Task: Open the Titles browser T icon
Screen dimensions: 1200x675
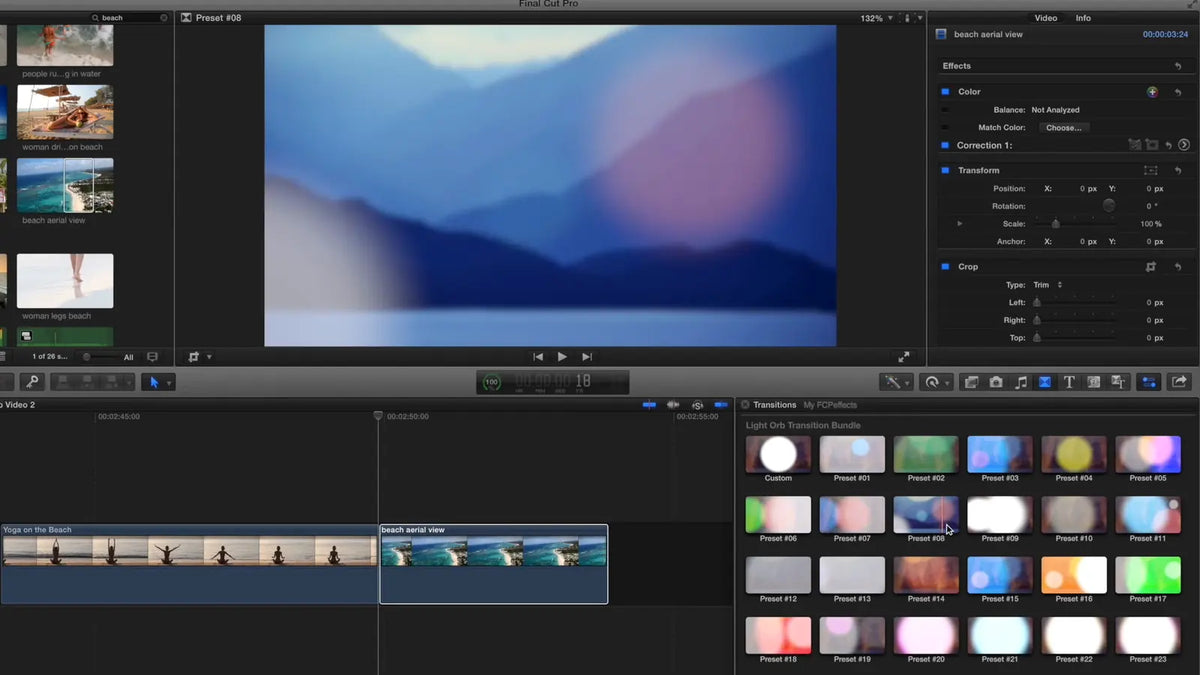Action: 1069,382
